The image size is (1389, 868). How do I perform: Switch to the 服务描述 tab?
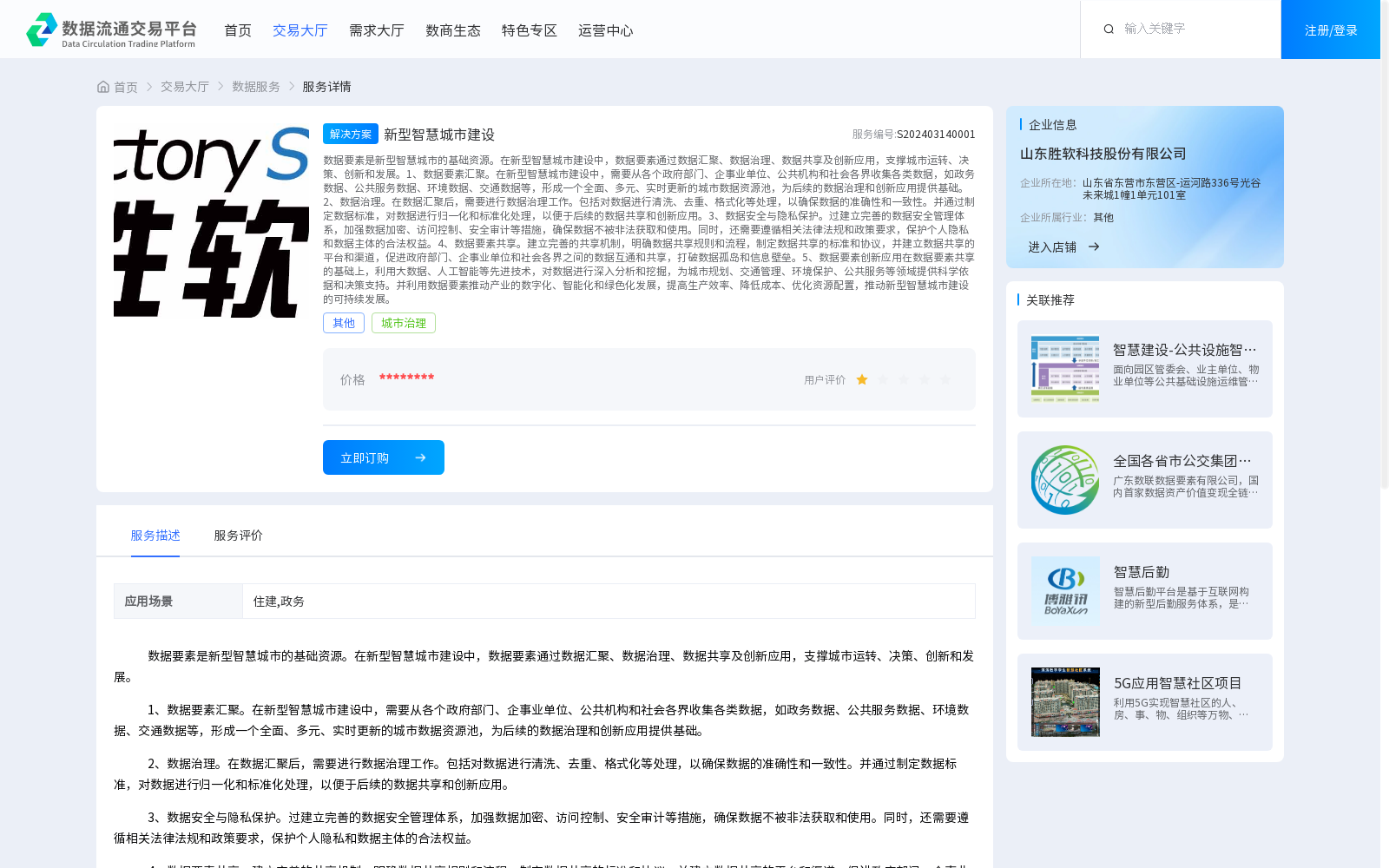coord(155,536)
